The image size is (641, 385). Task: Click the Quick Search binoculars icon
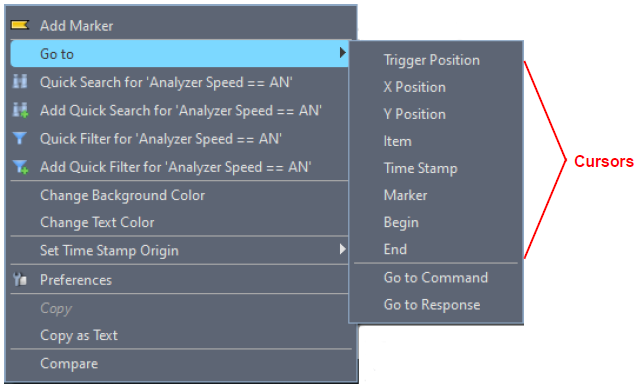coord(20,82)
